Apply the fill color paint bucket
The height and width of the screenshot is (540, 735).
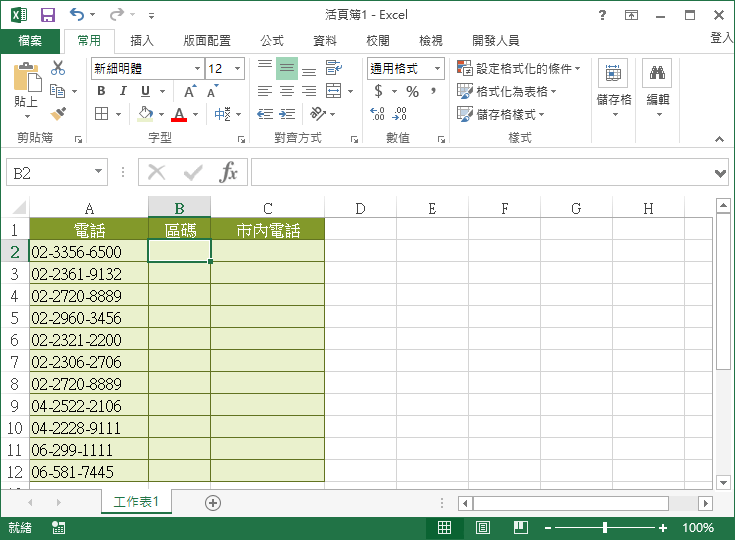[145, 114]
